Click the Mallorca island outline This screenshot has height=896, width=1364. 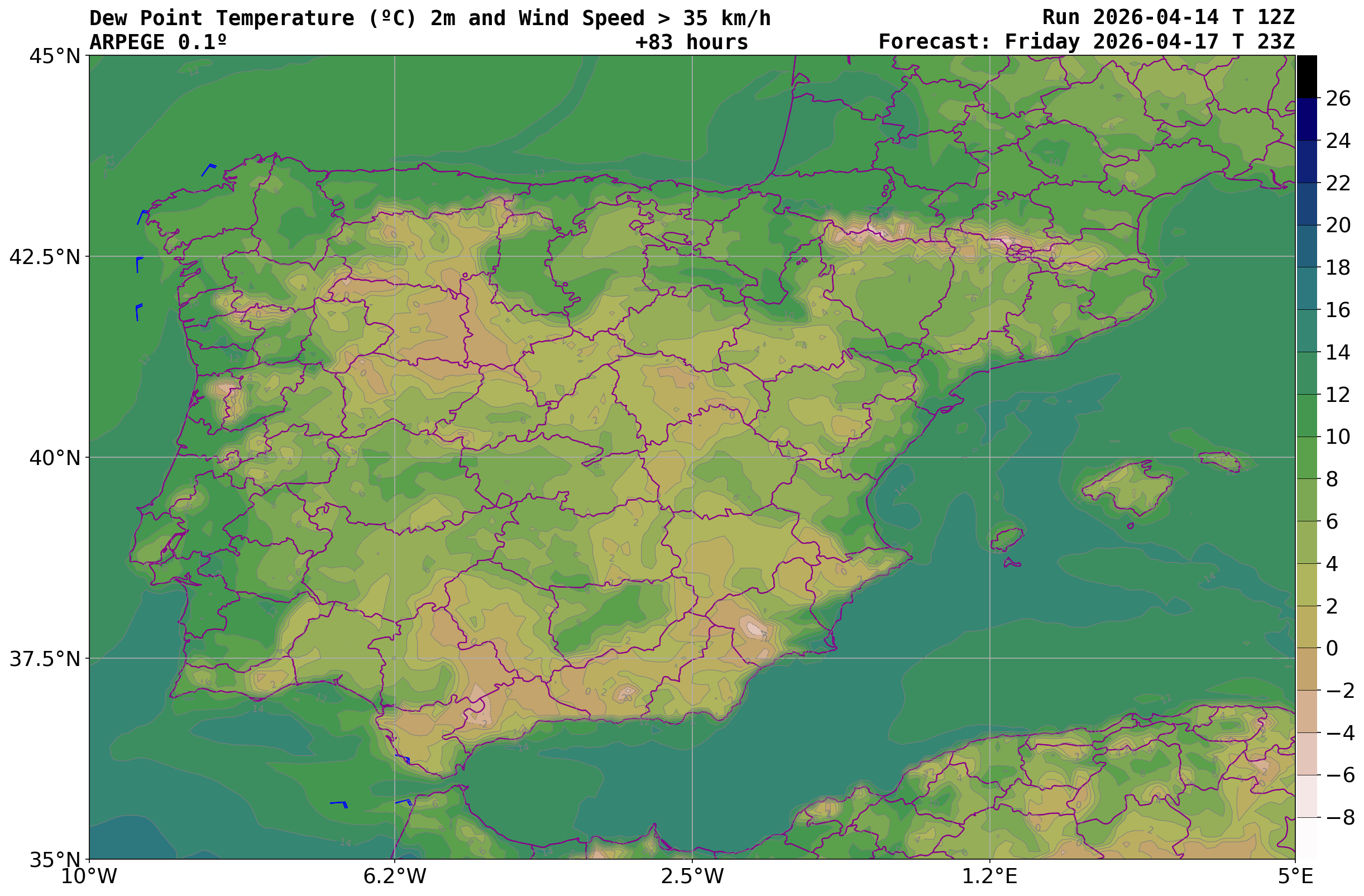click(1126, 487)
